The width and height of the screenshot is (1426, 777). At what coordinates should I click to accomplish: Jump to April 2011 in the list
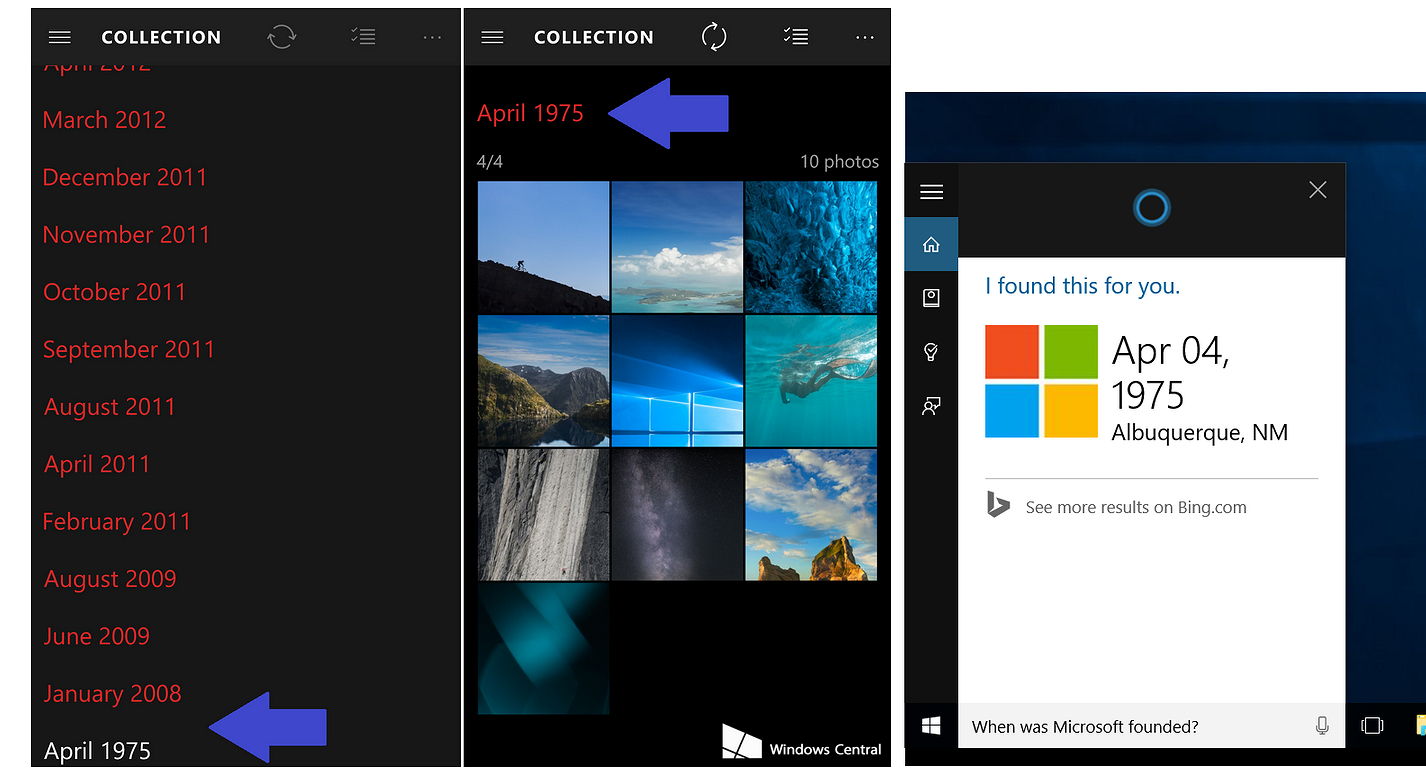pos(97,465)
